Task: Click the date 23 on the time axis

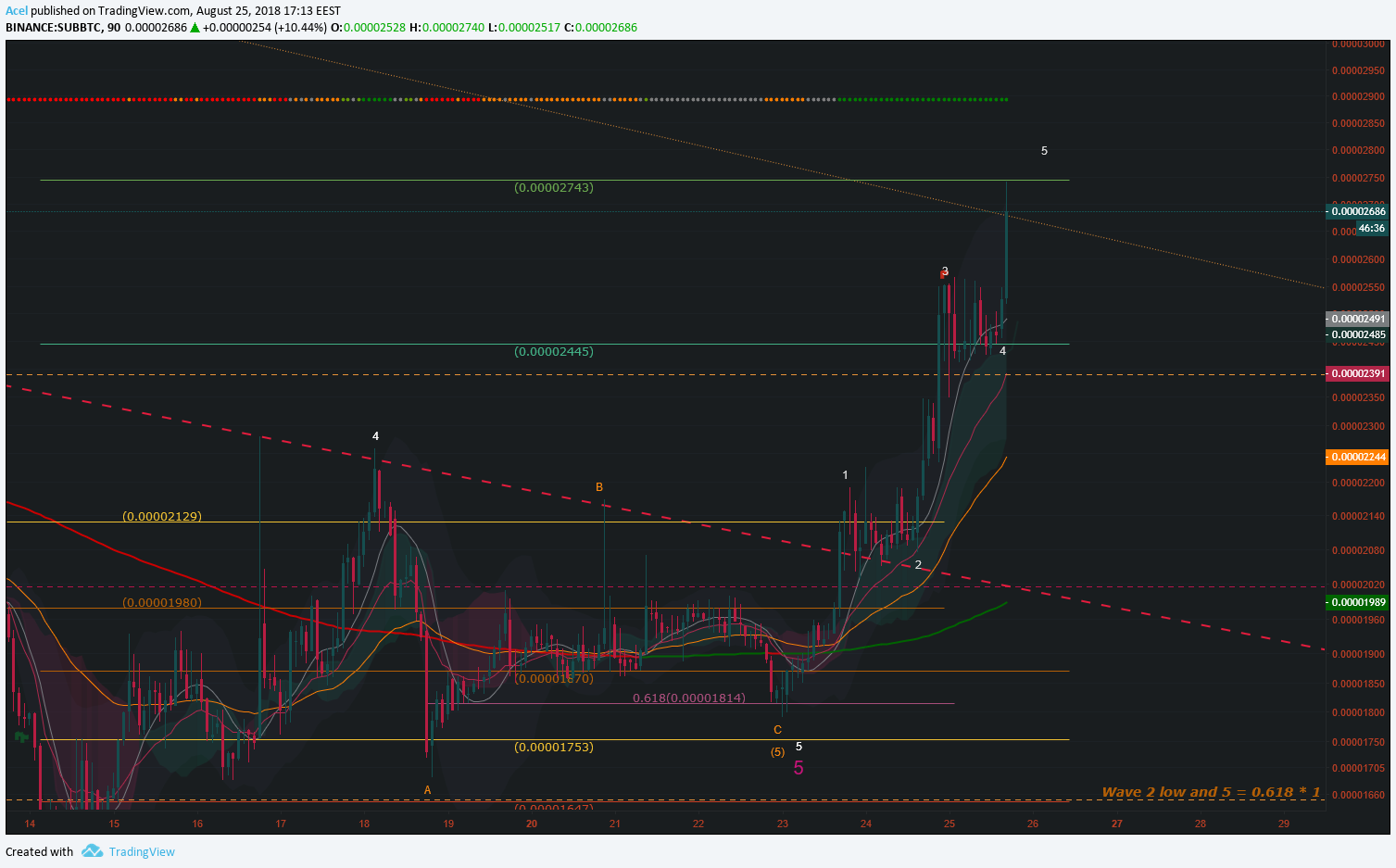Action: 783,824
